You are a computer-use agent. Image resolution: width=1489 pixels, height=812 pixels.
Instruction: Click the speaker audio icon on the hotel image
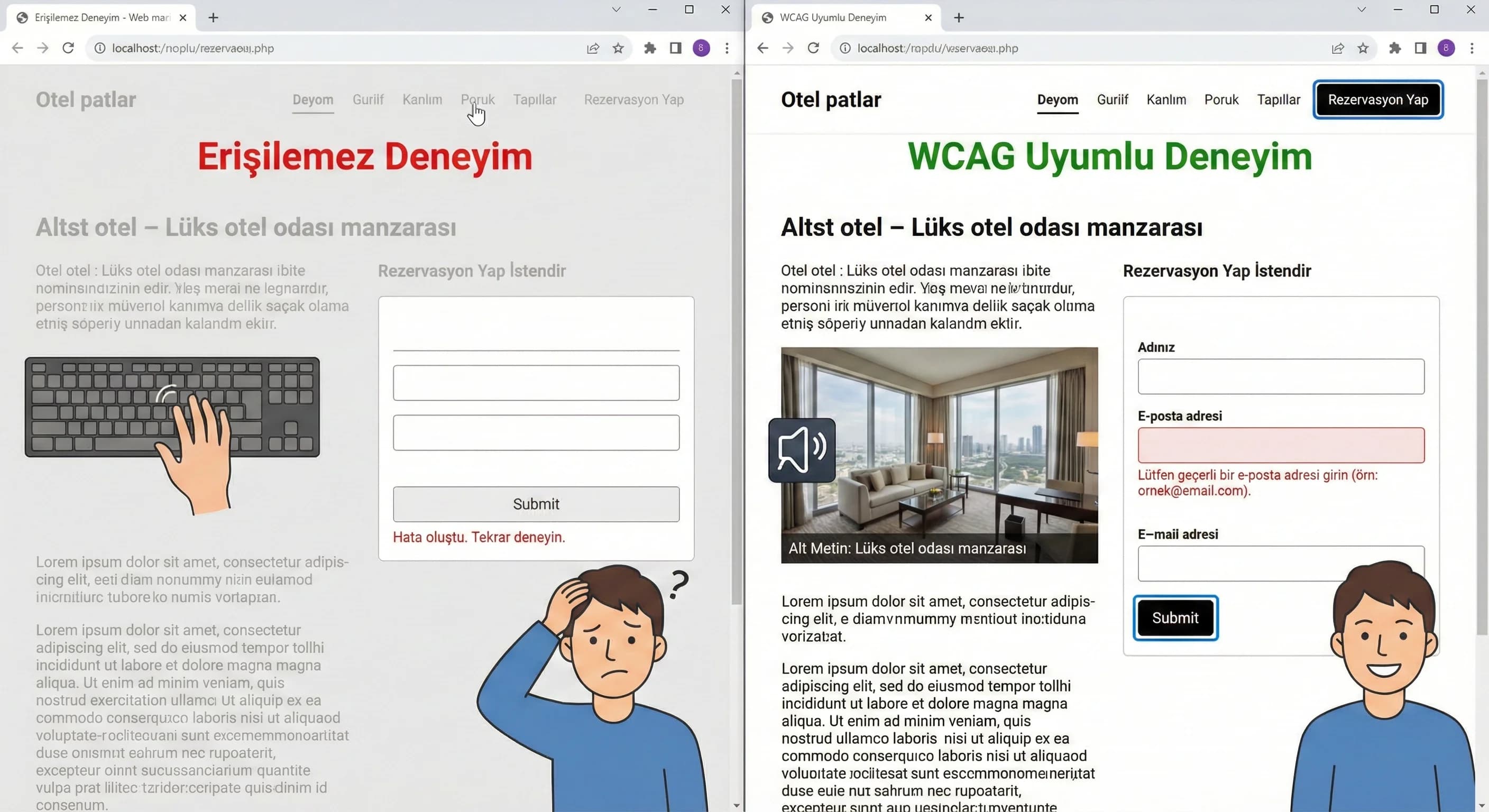(801, 450)
